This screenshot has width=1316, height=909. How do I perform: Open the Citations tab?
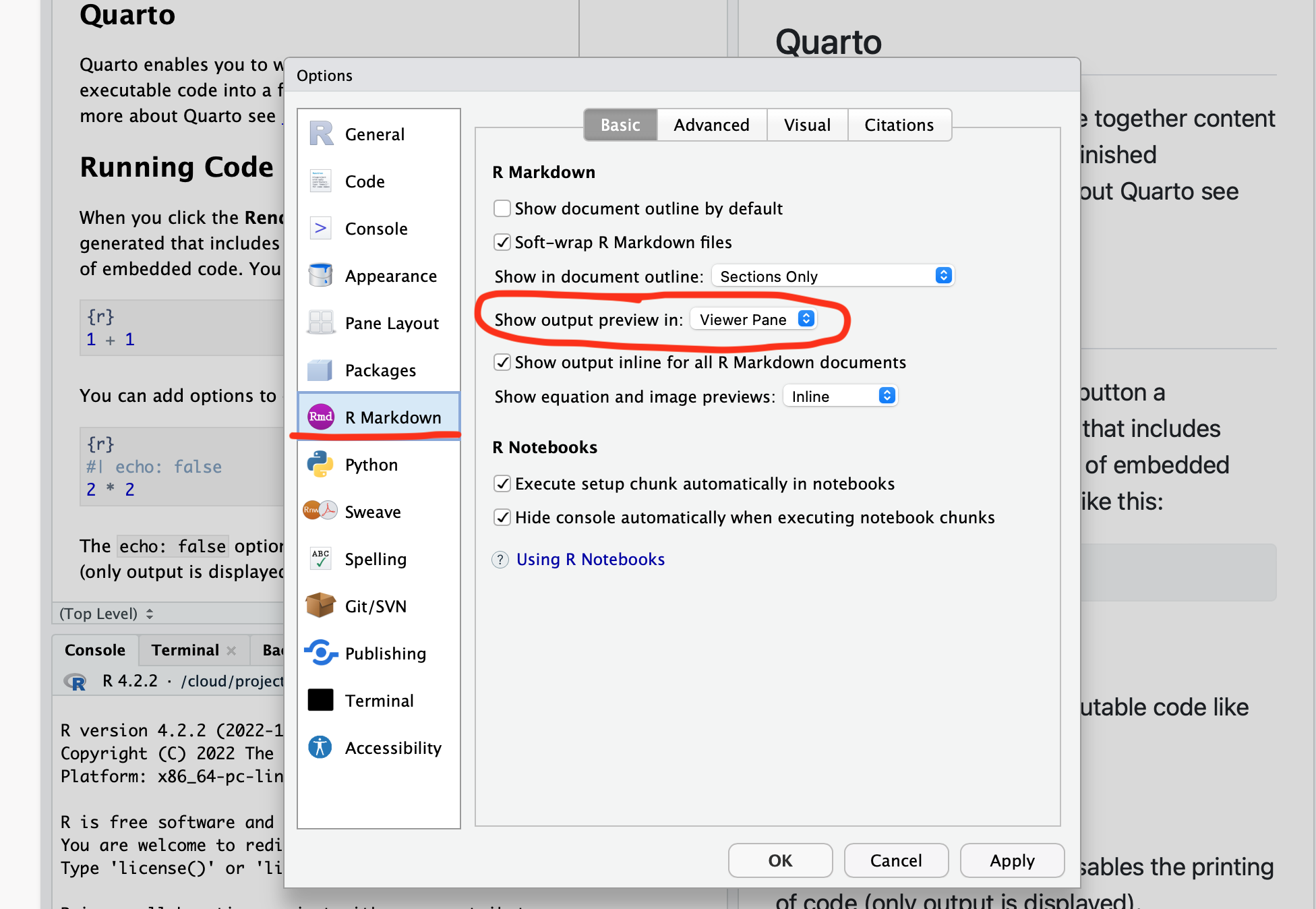pos(899,125)
